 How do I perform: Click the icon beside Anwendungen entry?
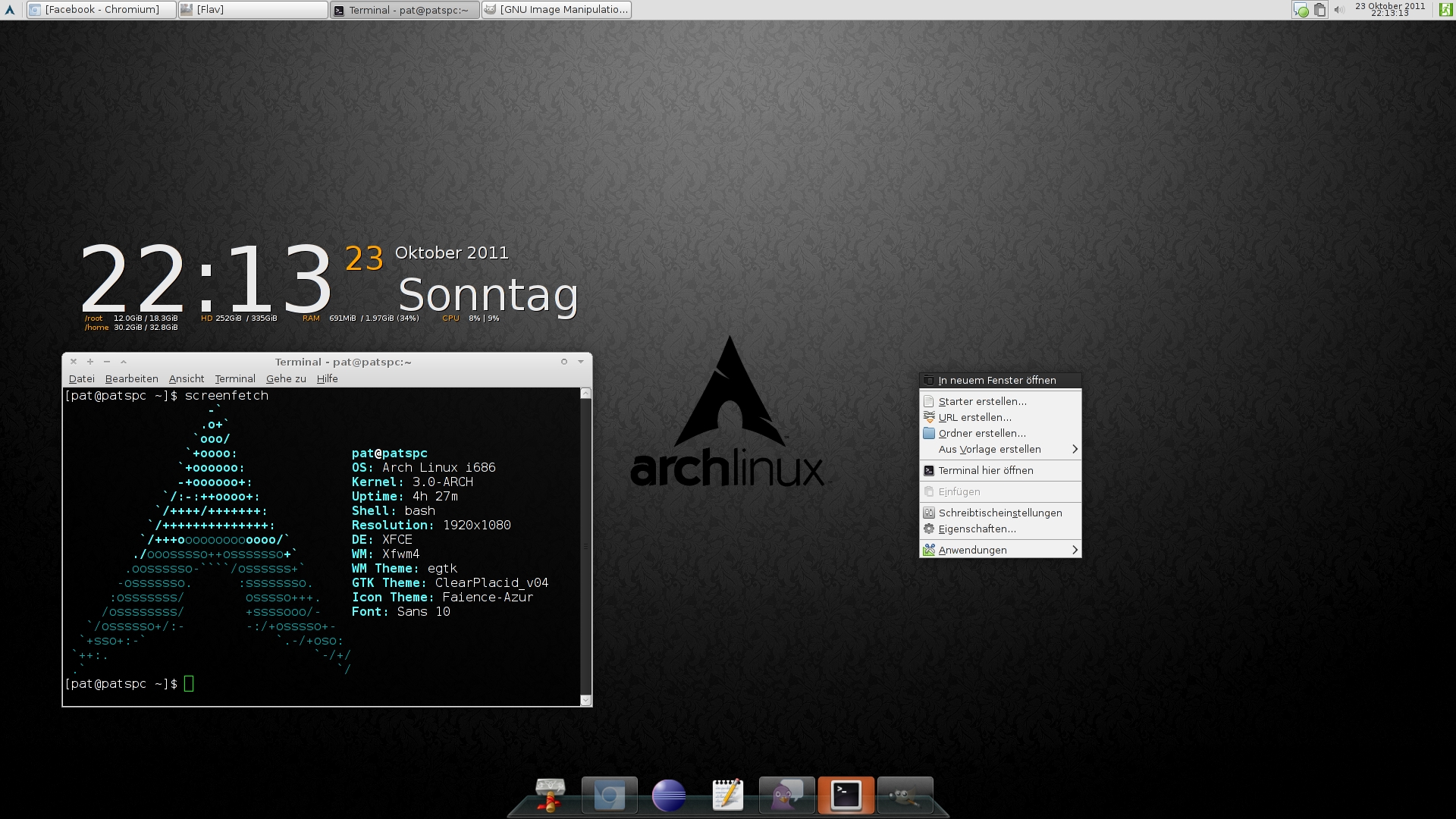(929, 551)
